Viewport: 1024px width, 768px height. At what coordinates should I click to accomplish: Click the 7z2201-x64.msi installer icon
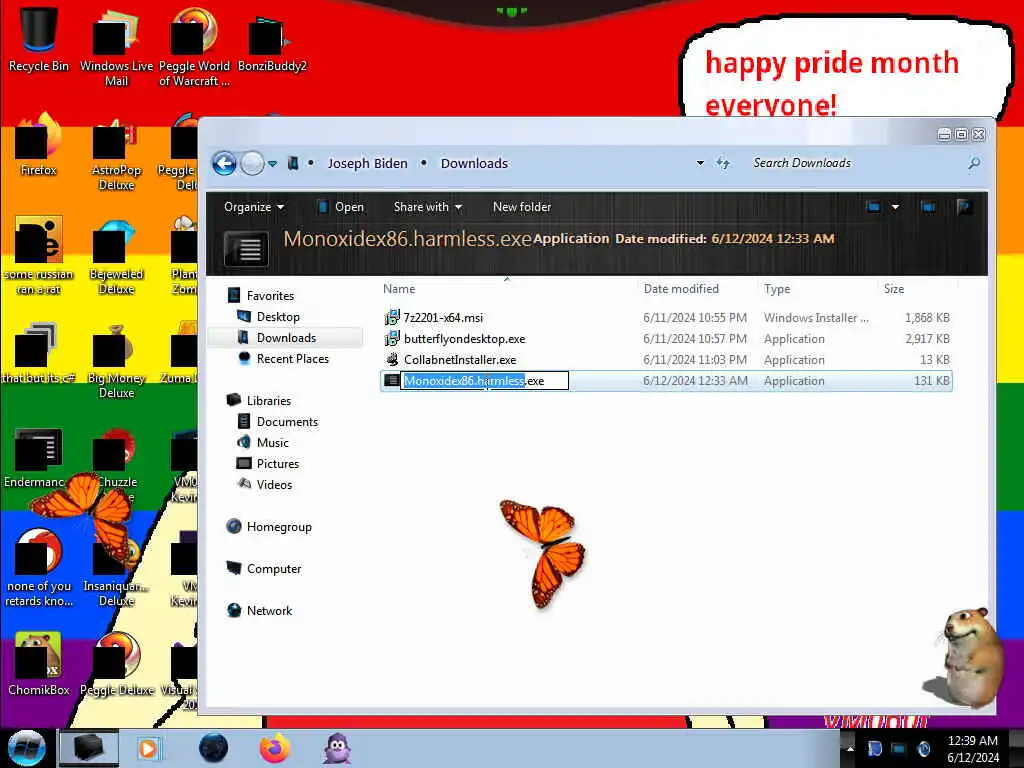pyautogui.click(x=391, y=318)
